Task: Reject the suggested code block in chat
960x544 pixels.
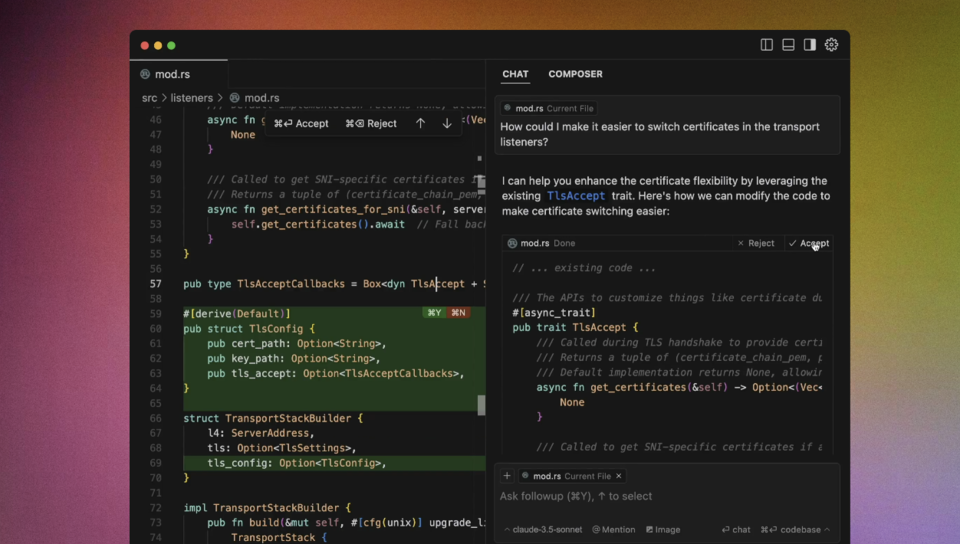Action: pyautogui.click(x=756, y=243)
